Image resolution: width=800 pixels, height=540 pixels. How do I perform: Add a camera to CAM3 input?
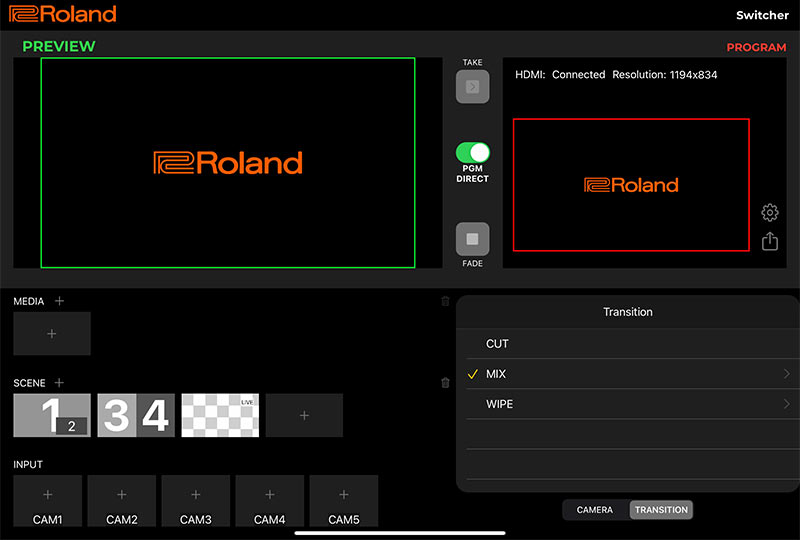click(195, 501)
